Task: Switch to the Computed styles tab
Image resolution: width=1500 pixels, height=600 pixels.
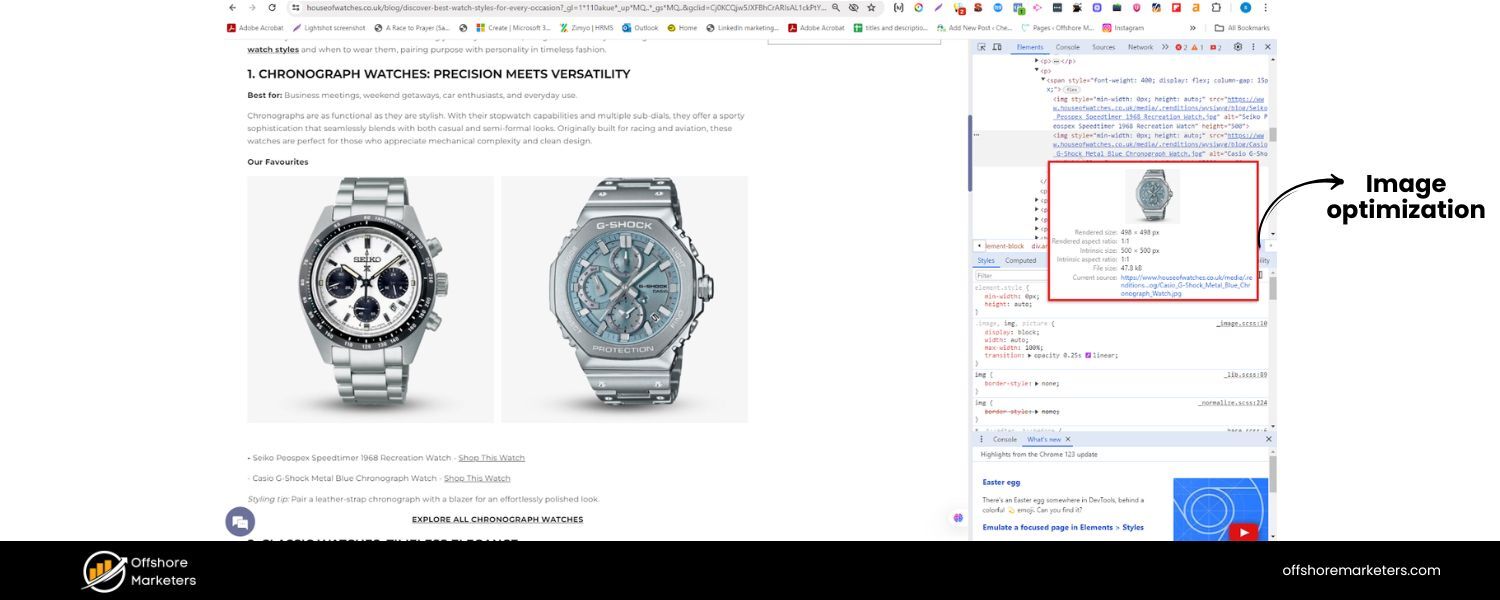Action: (x=1020, y=260)
